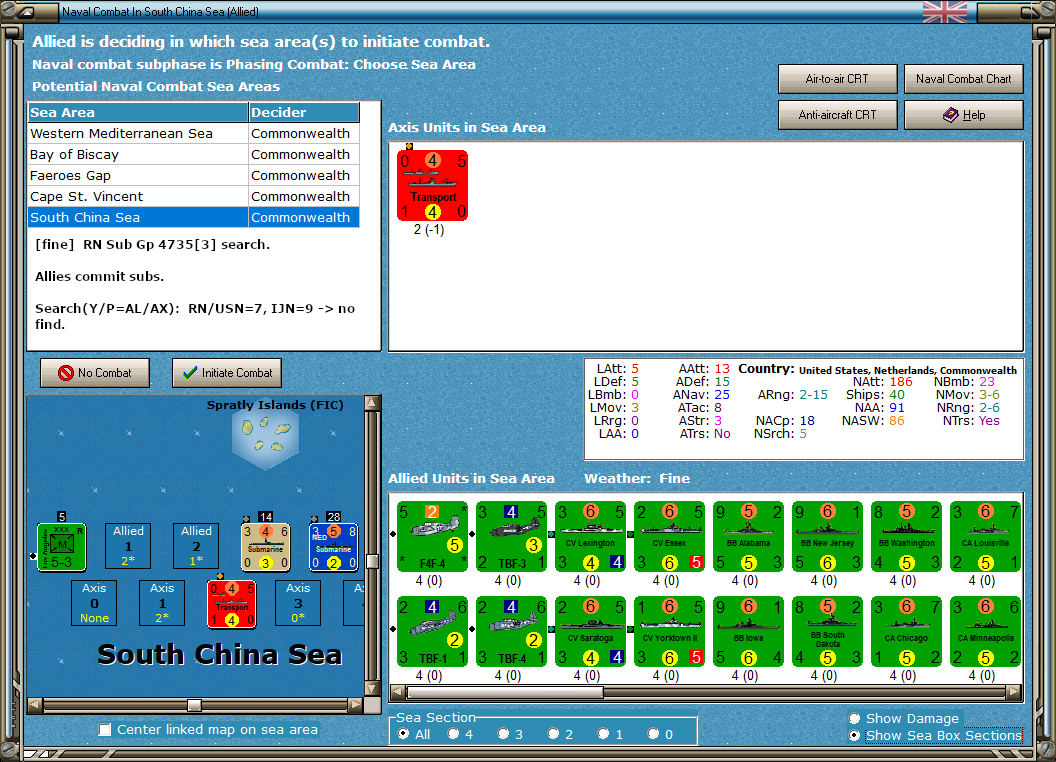Select the NED Submarine counter on the map
1056x762 pixels.
click(x=334, y=547)
